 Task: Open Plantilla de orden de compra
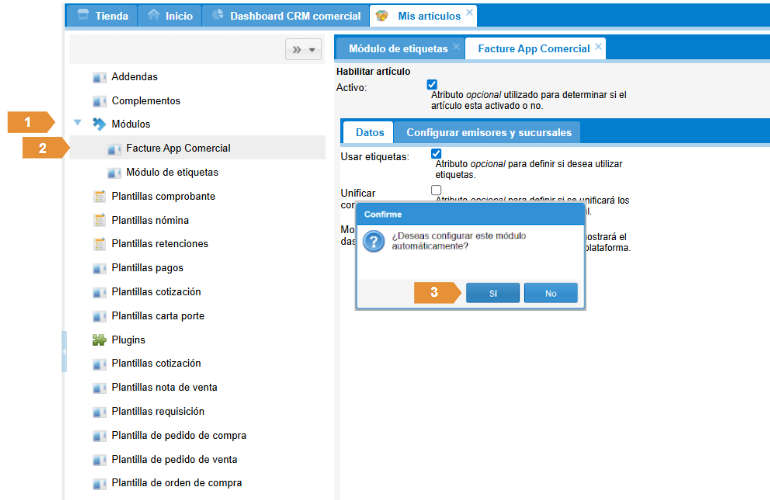coord(177,483)
